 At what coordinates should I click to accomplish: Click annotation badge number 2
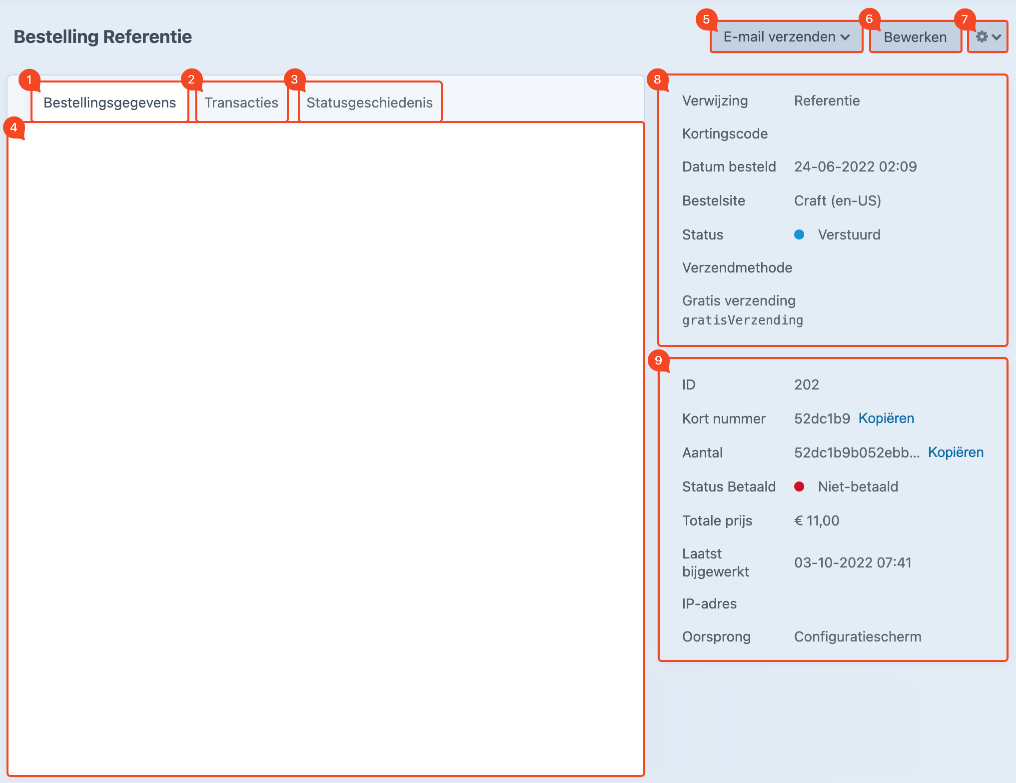point(192,79)
